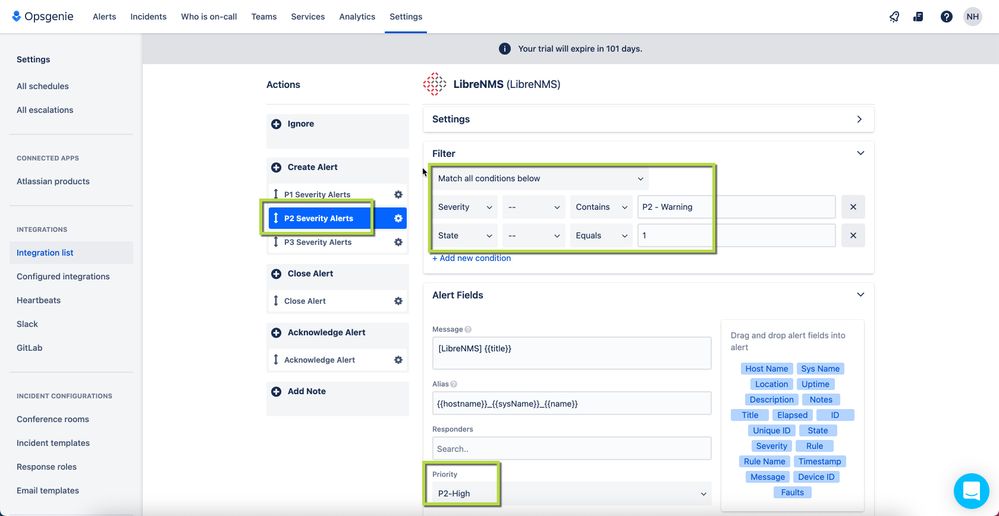Click the Message input field

(x=572, y=353)
